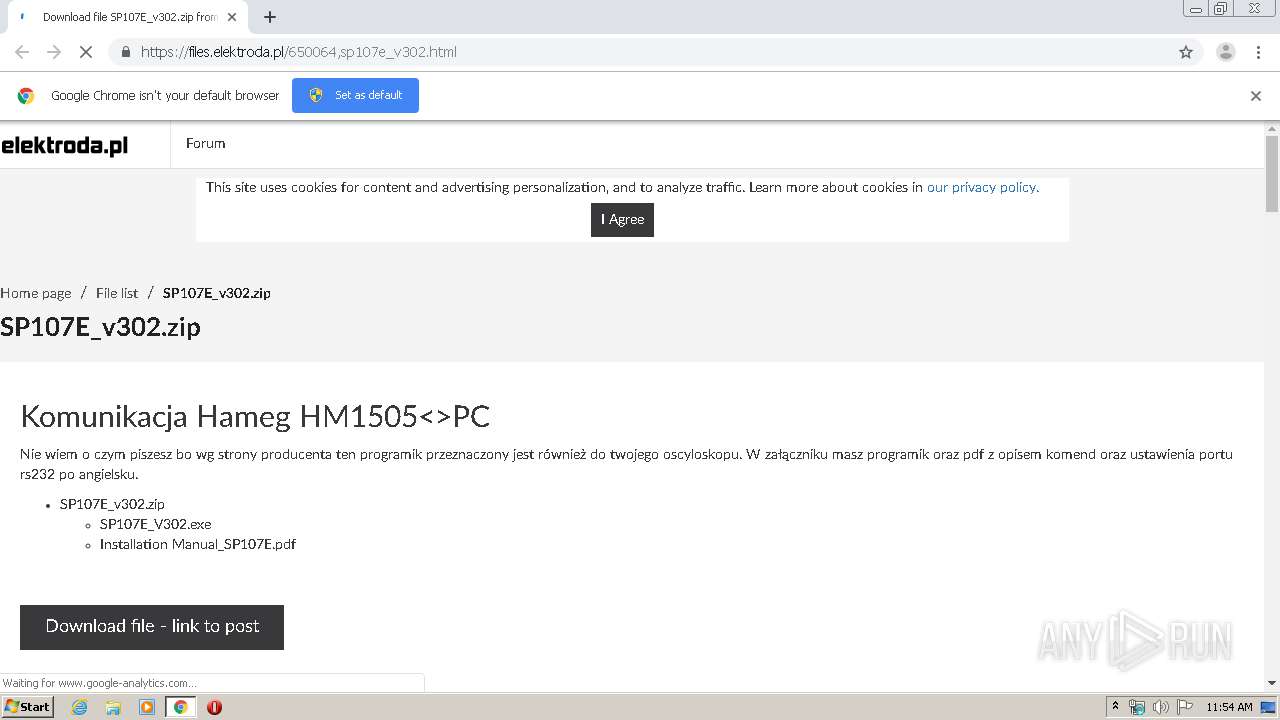Set Chrome as default browser
The height and width of the screenshot is (720, 1280).
(355, 95)
